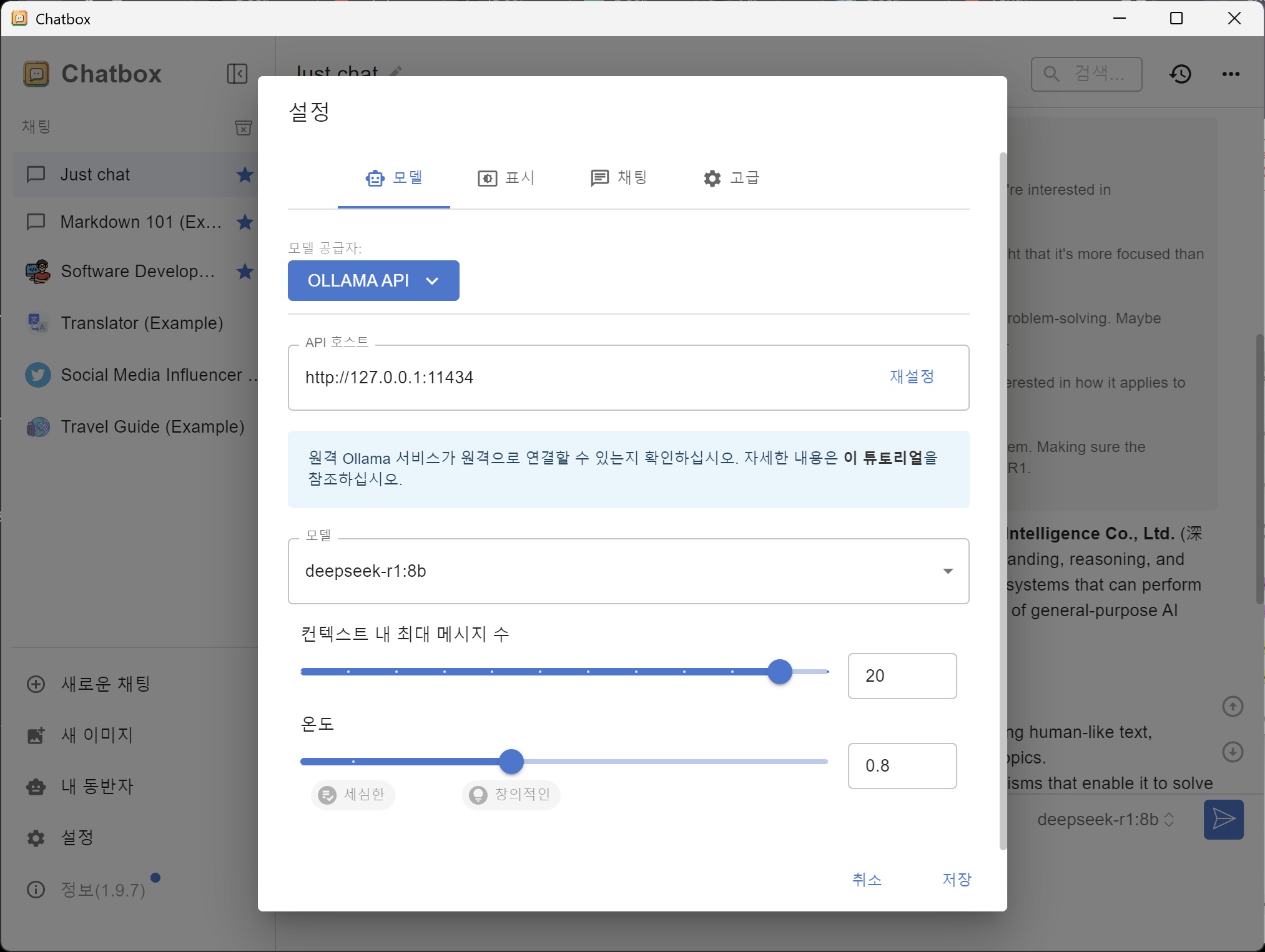Click scroll-to-bottom arrow circle icon
Image resolution: width=1265 pixels, height=952 pixels.
point(1232,752)
